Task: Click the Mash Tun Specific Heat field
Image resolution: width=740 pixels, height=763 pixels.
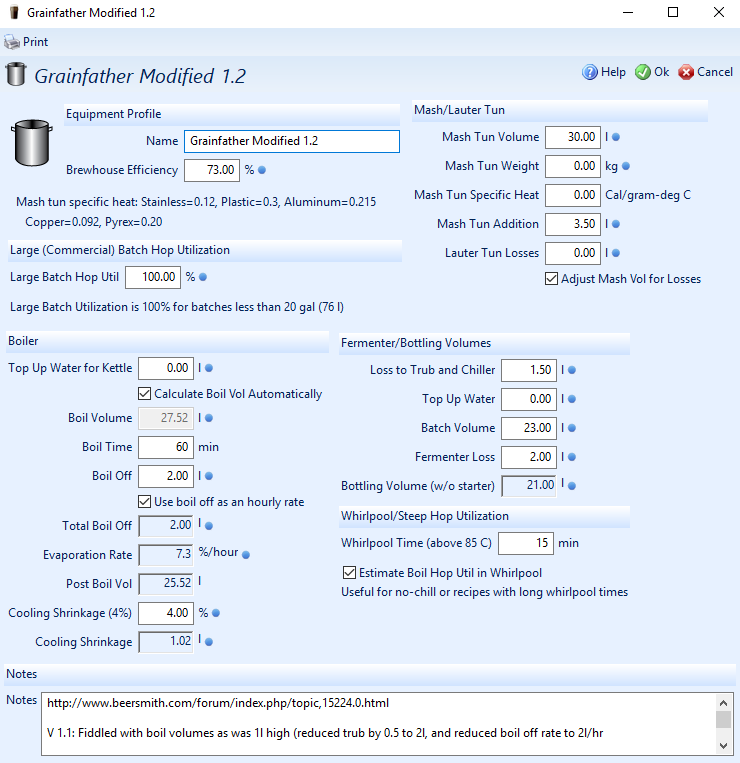Action: (573, 195)
